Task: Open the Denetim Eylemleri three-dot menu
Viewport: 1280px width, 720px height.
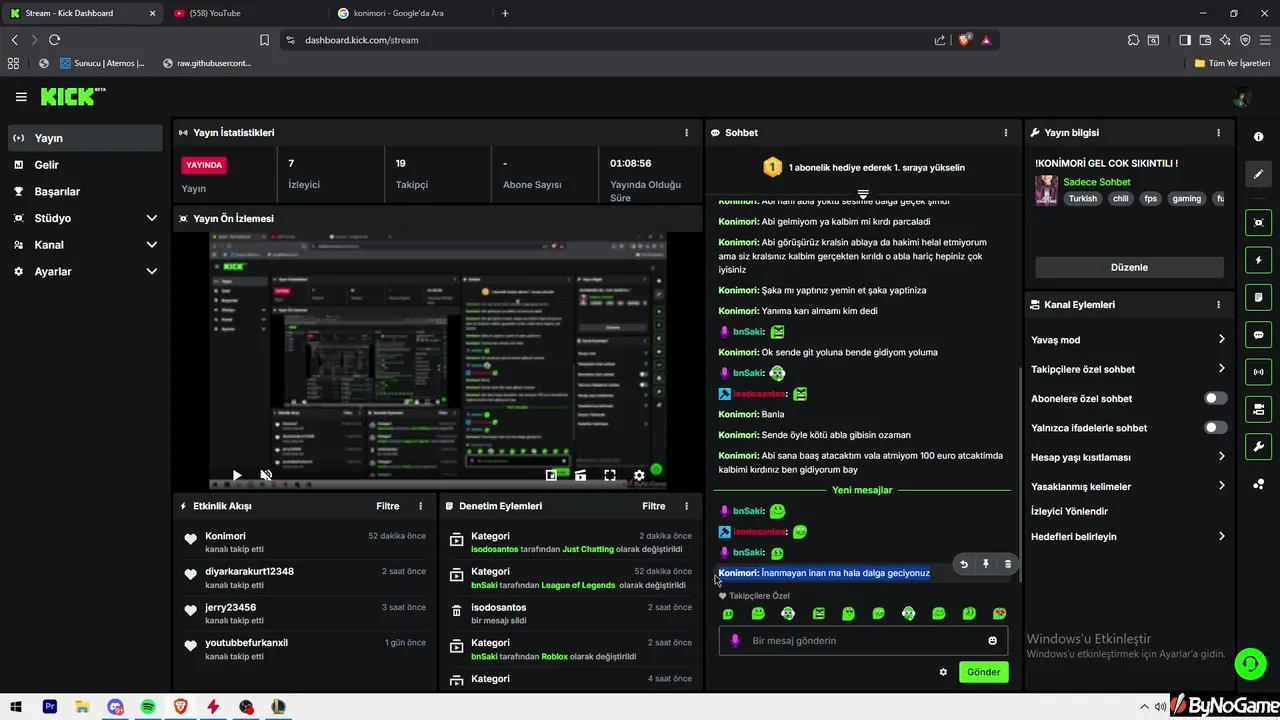Action: pyautogui.click(x=686, y=506)
